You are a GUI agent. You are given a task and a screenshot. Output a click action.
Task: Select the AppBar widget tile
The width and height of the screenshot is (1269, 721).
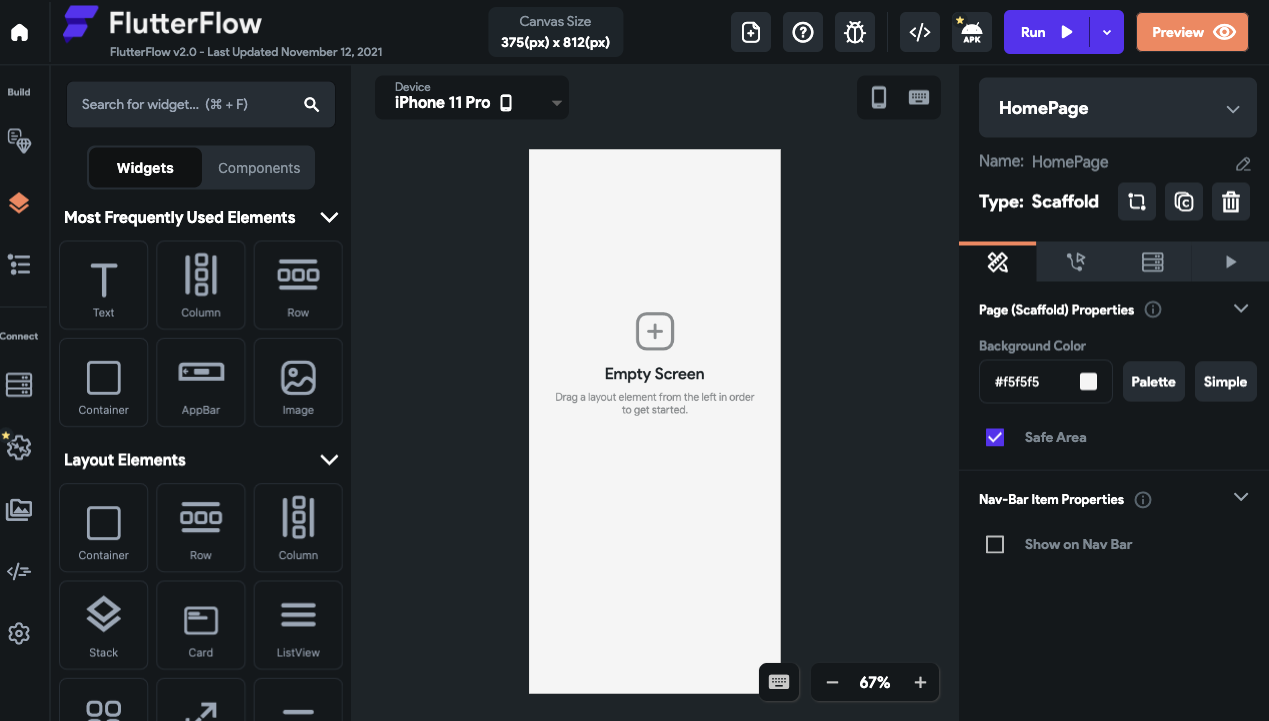coord(201,383)
